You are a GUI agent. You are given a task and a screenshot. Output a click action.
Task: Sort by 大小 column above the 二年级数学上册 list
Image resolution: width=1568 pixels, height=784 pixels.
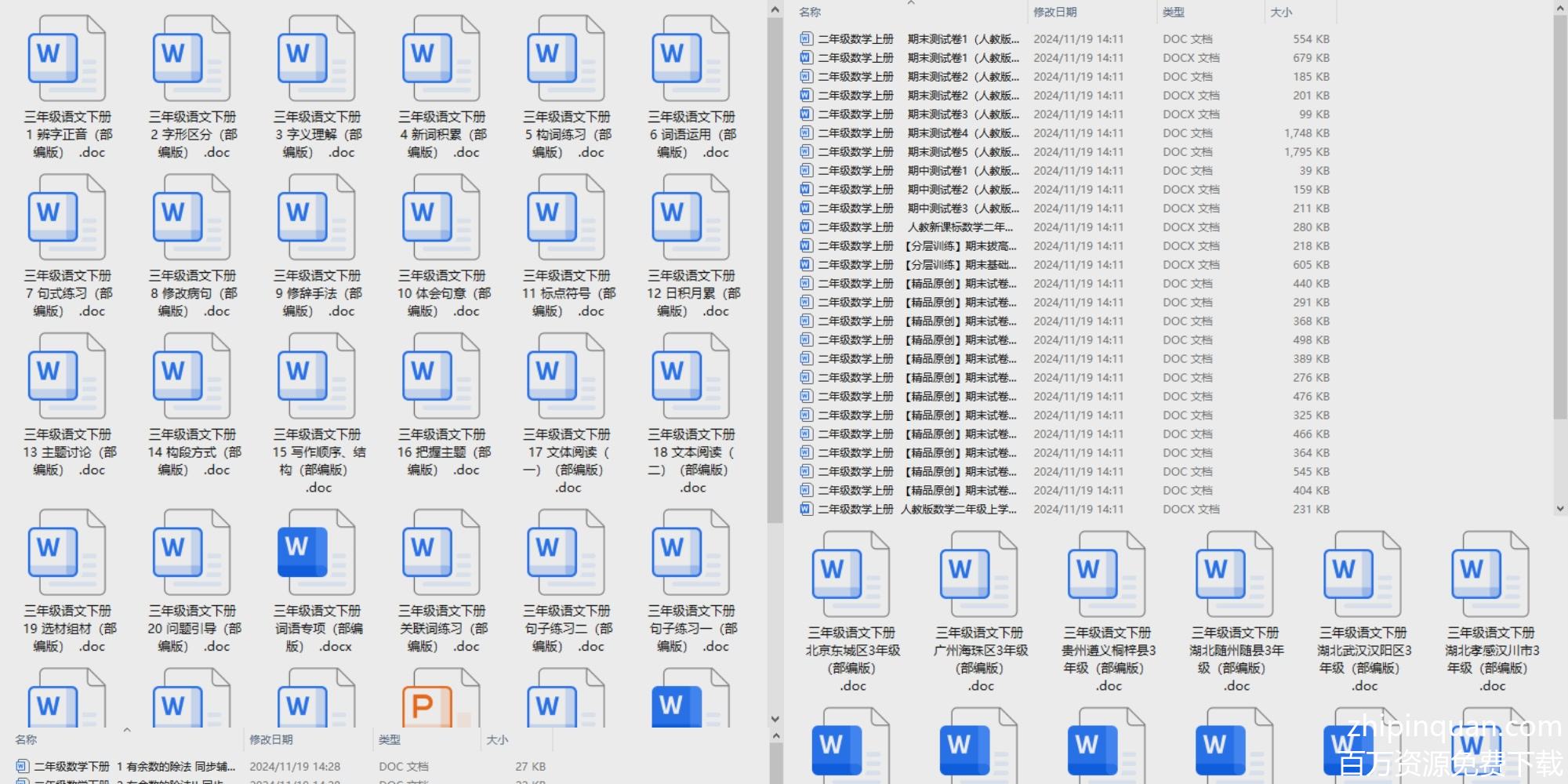click(x=1281, y=12)
